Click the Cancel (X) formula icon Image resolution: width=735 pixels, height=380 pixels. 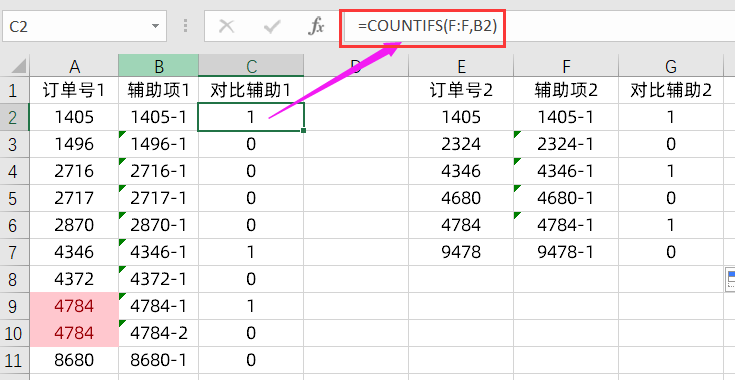[226, 27]
